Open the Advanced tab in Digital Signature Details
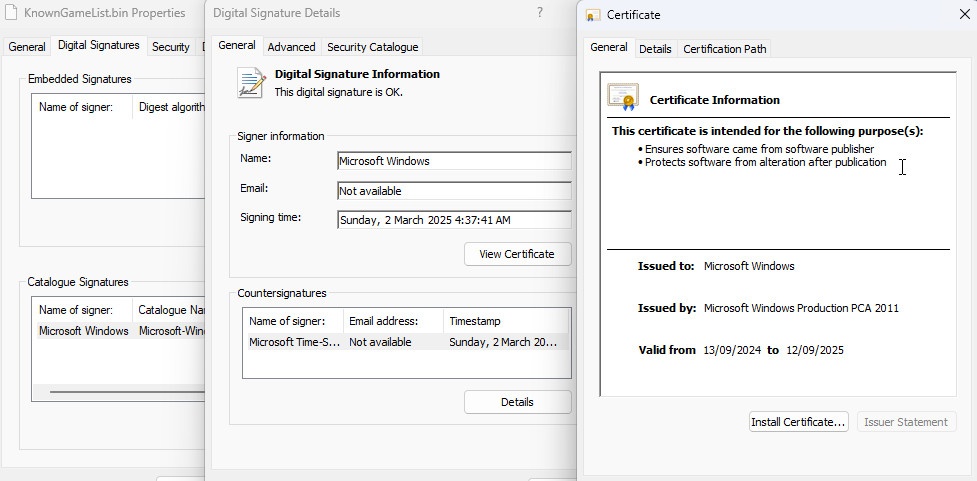 pyautogui.click(x=291, y=47)
